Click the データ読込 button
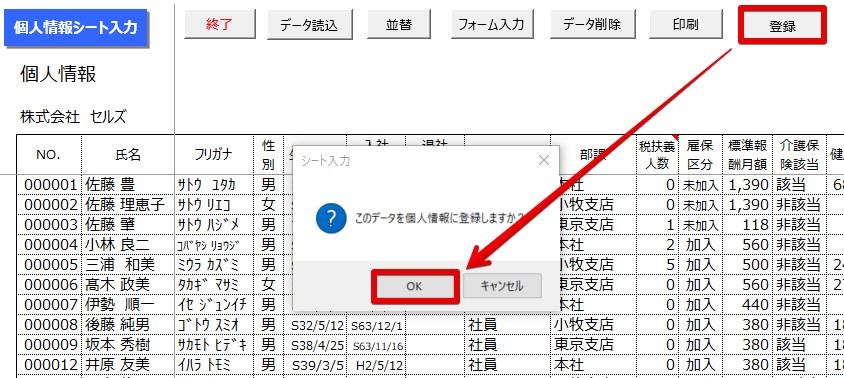This screenshot has height=378, width=844. click(x=309, y=24)
